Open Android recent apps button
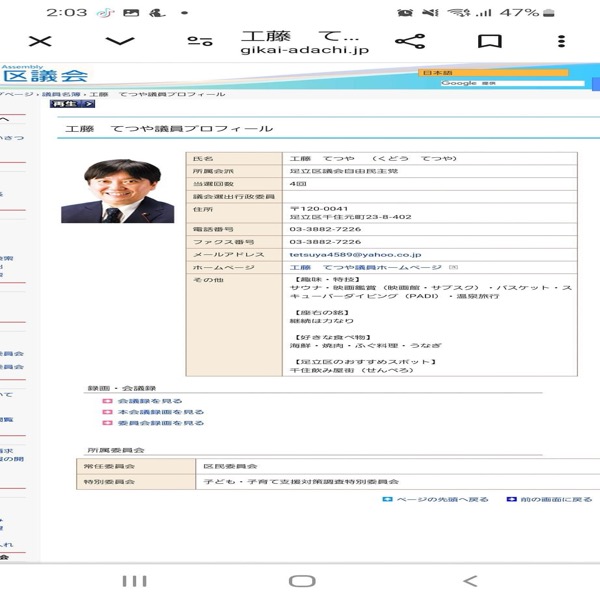Screen dimensions: 600x600 (x=134, y=581)
